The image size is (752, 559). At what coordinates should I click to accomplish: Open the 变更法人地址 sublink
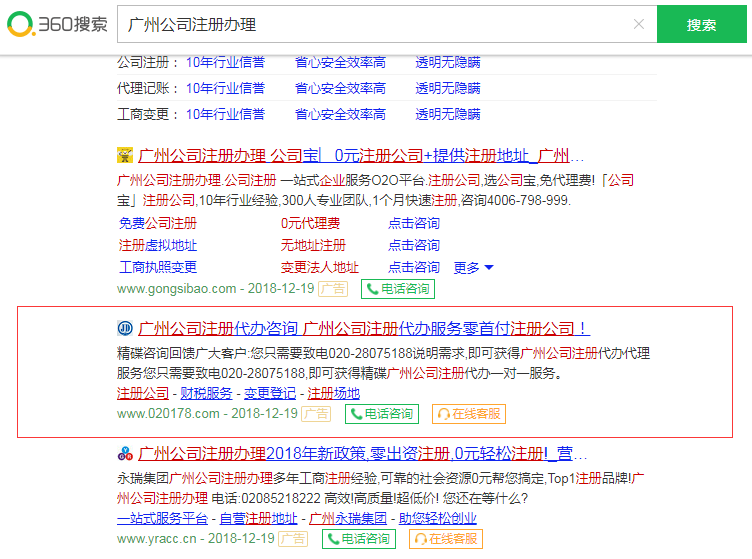pos(319,267)
